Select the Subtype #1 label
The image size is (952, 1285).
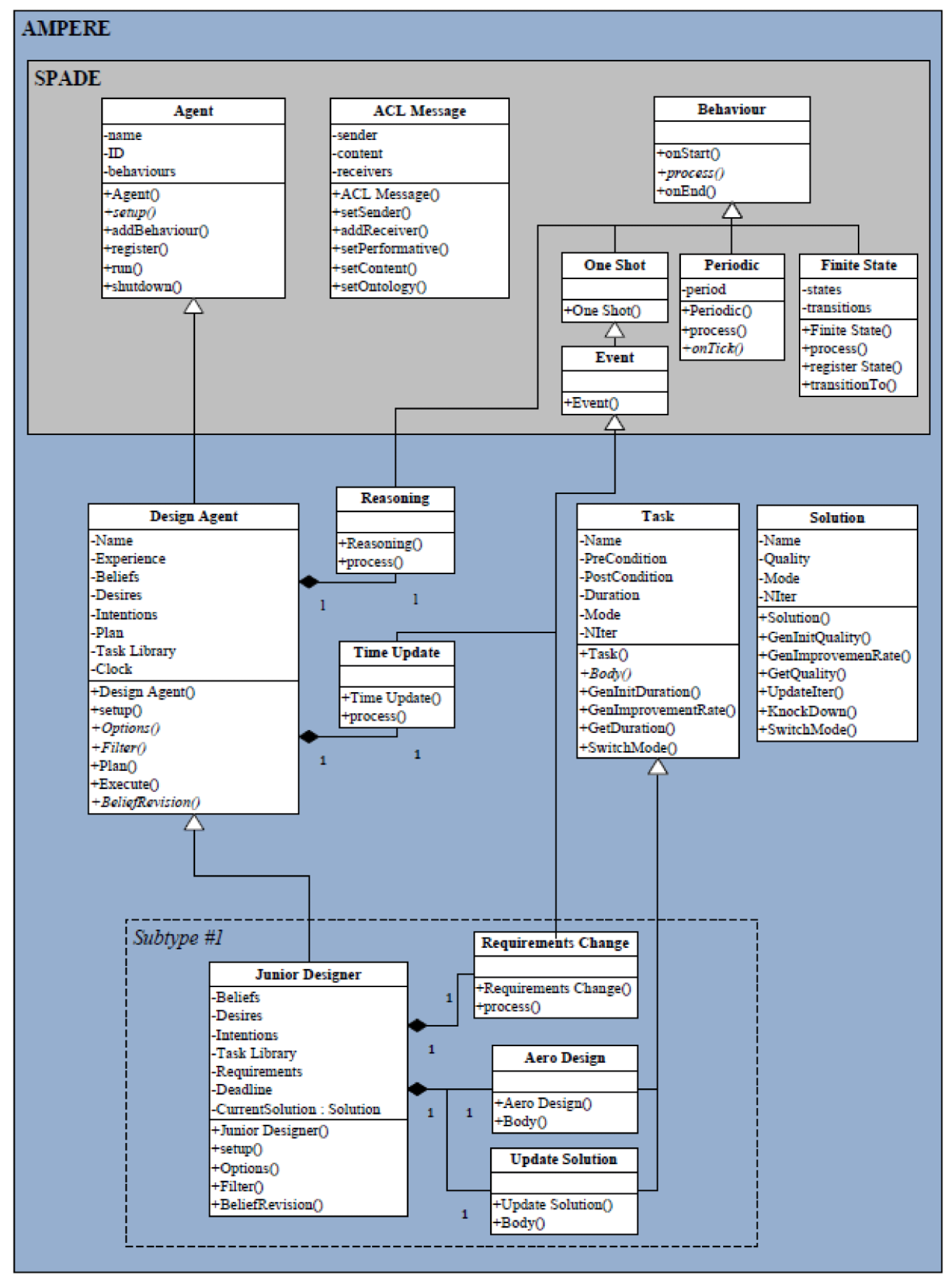(x=178, y=938)
